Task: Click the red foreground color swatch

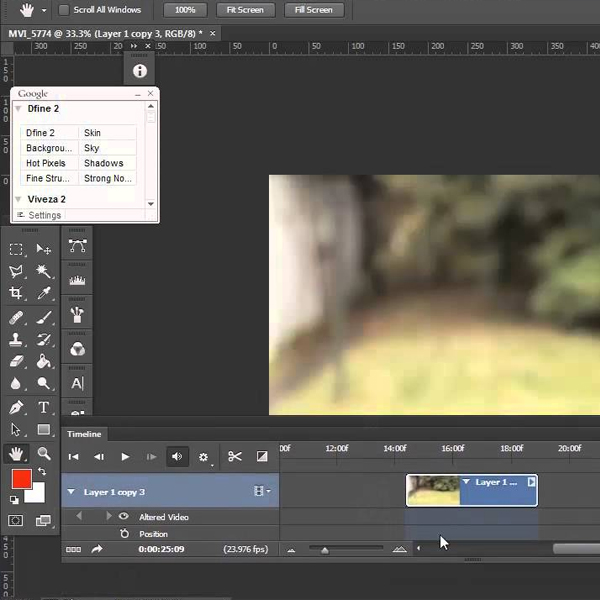Action: 21,480
